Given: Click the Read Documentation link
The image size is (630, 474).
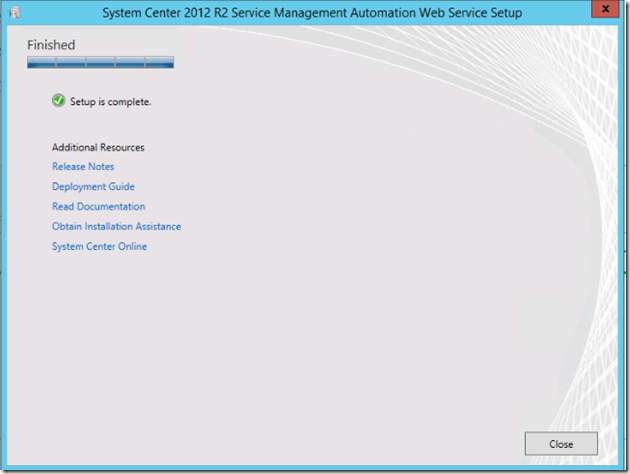Looking at the screenshot, I should 98,207.
